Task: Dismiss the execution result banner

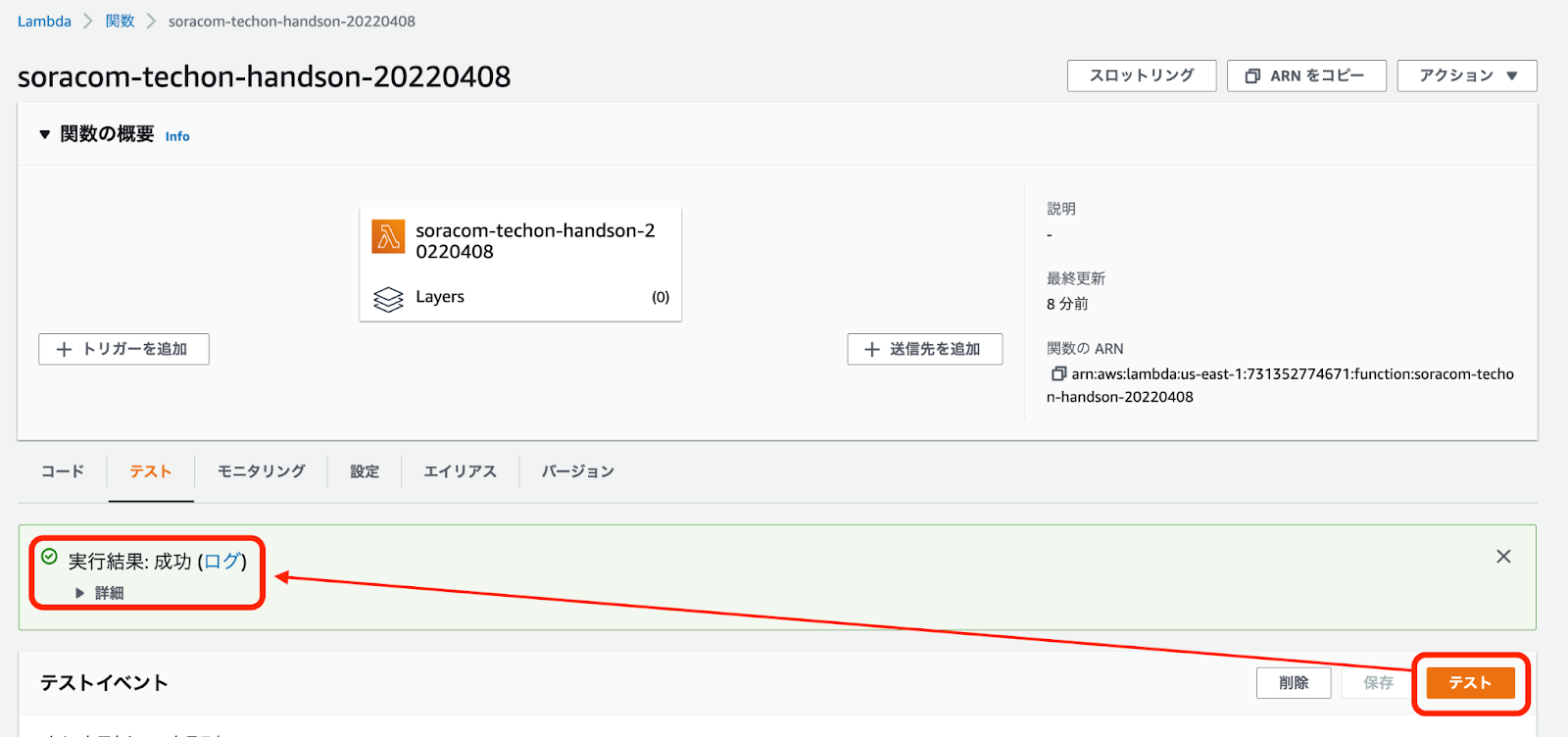Action: coord(1503,557)
